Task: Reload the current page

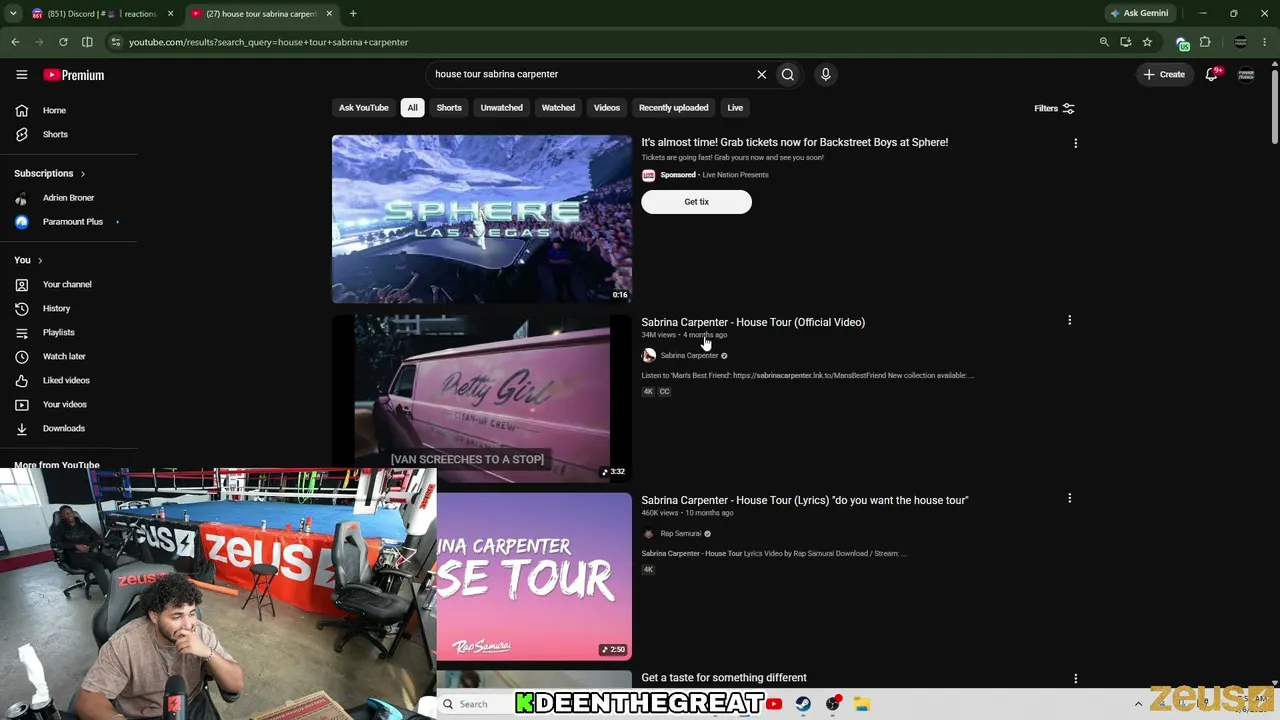Action: point(63,42)
